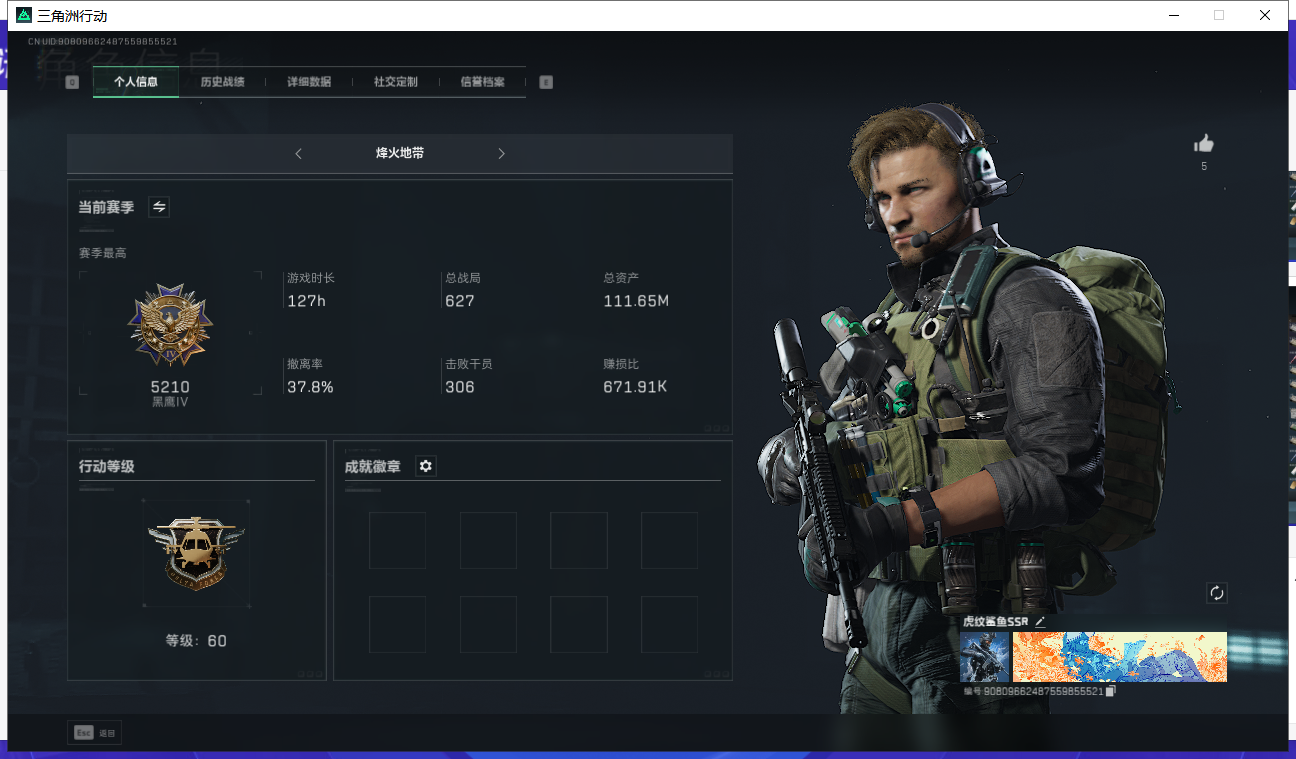This screenshot has width=1296, height=759.
Task: Select the bottom-right empty achievement badge slot
Action: pos(669,625)
